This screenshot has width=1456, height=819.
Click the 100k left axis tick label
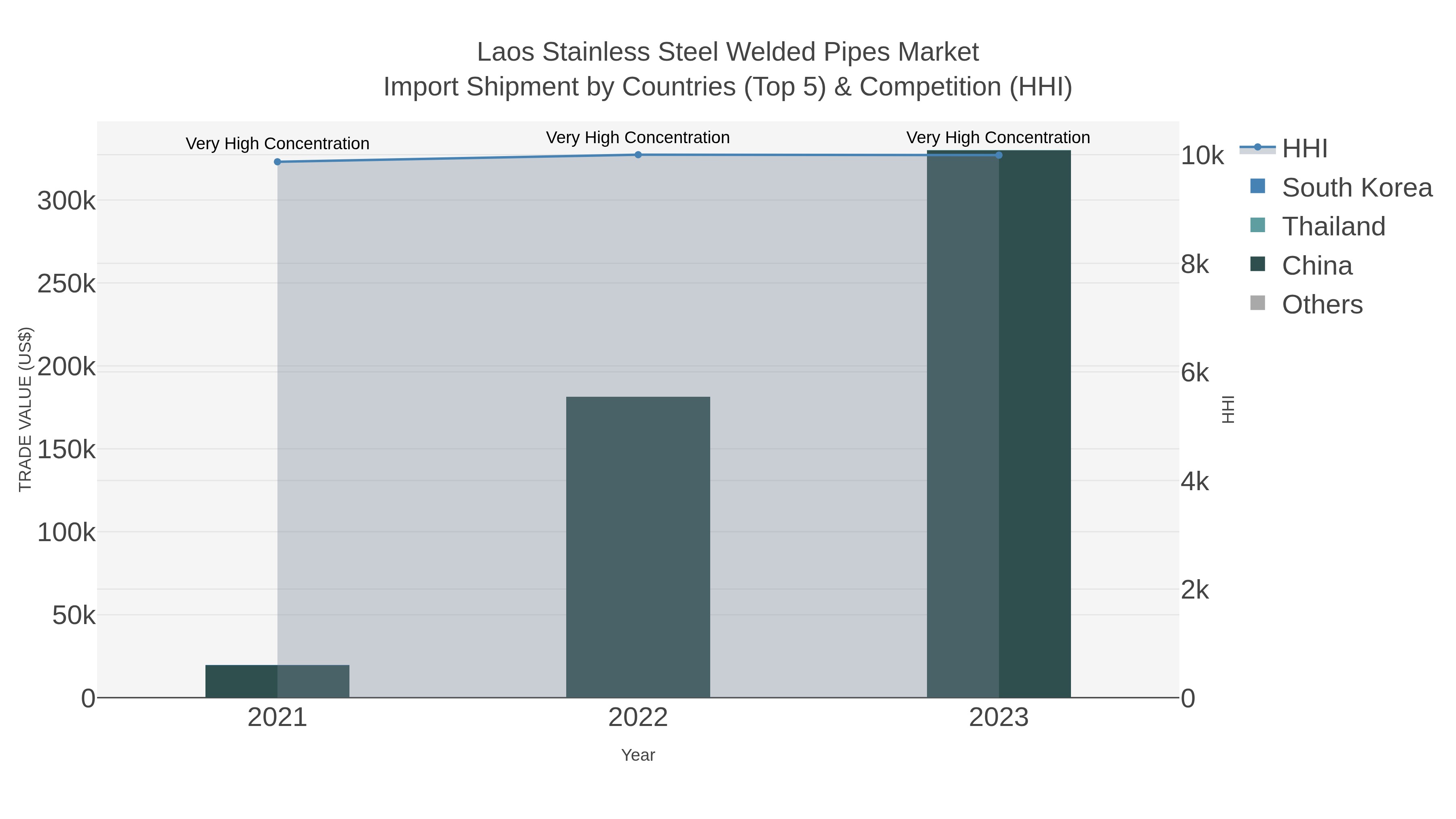[66, 532]
